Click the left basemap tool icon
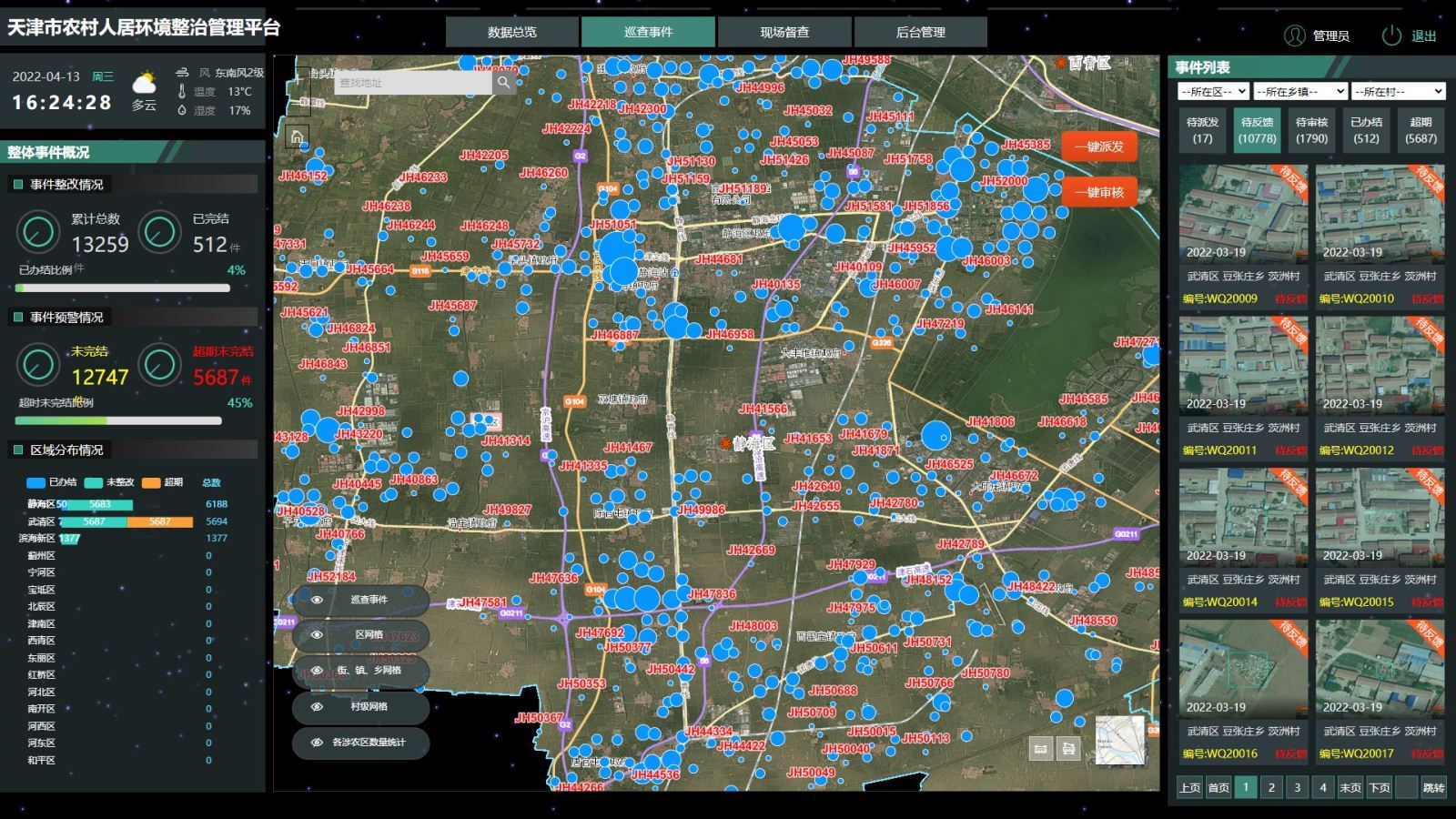This screenshot has height=819, width=1456. 1040,748
